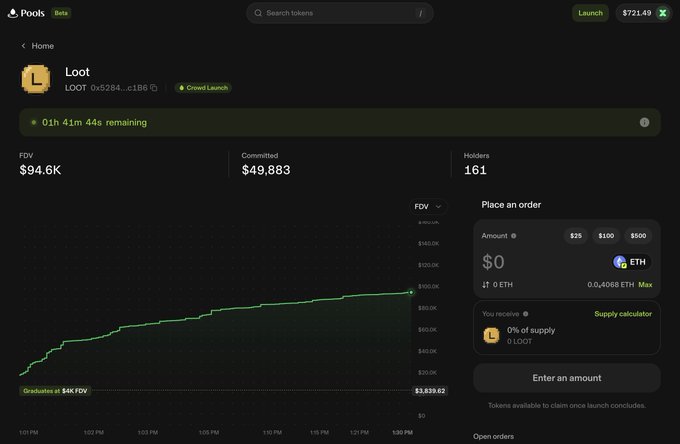Click the Committed value $49,883
Screen dimensions: 680x444
[266, 170]
